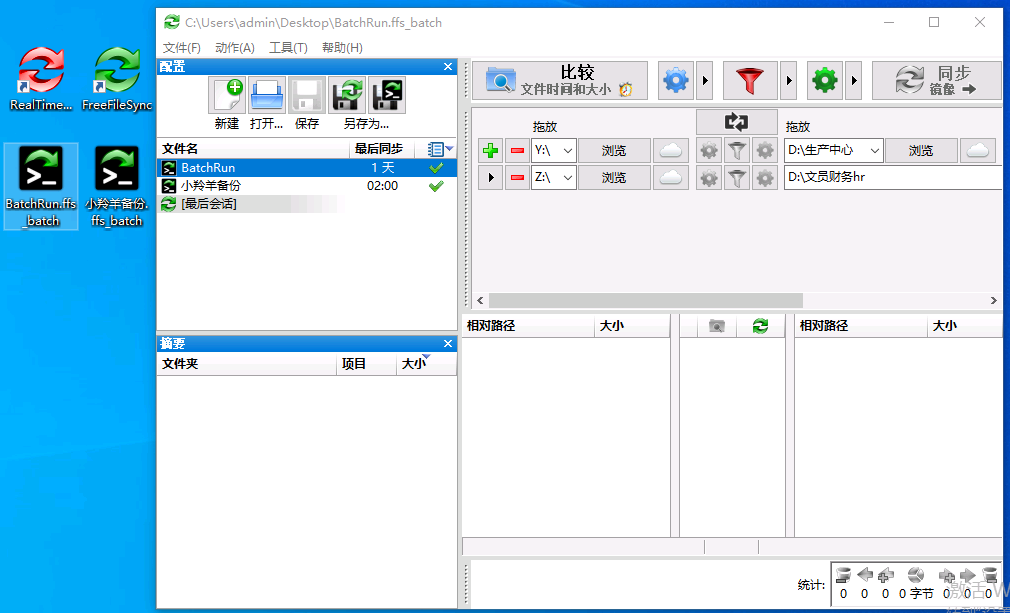Add folder pair with green plus

tap(490, 151)
